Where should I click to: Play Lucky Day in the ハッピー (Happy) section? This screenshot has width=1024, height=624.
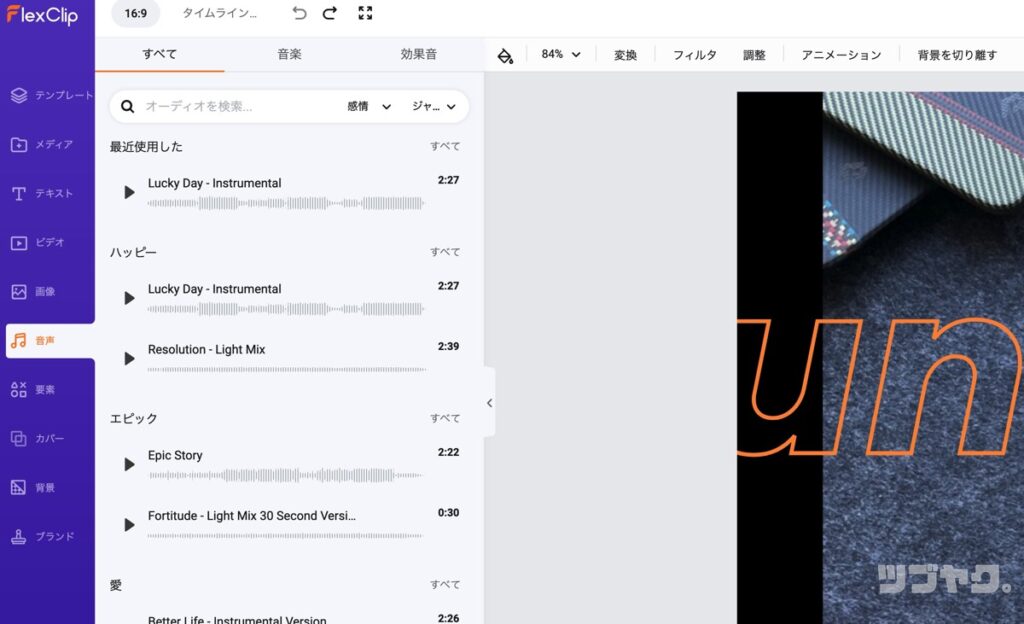pyautogui.click(x=129, y=298)
